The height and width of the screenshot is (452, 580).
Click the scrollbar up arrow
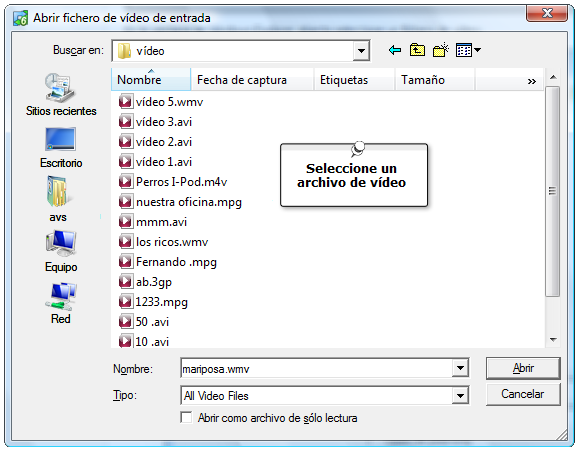[x=553, y=77]
